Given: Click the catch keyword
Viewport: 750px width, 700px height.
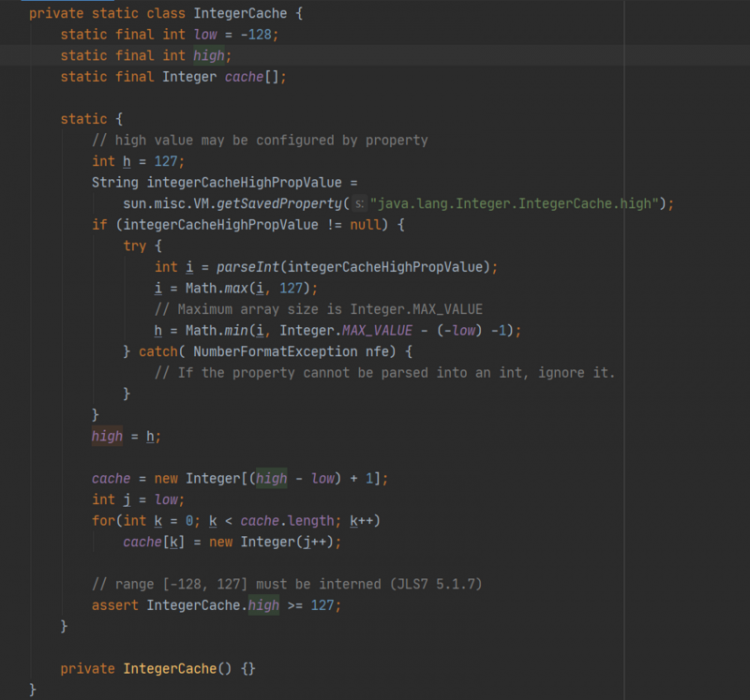Looking at the screenshot, I should [x=158, y=352].
